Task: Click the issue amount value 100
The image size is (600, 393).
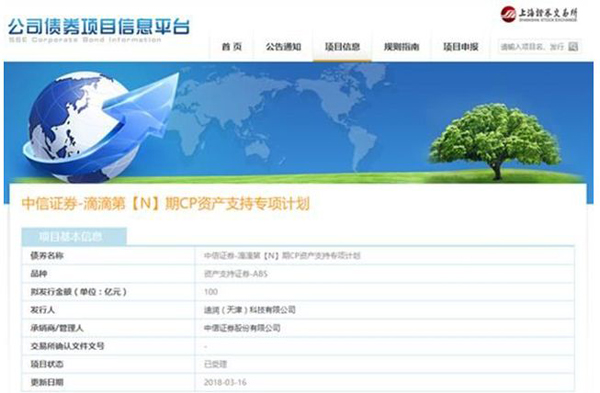Action: pyautogui.click(x=211, y=292)
